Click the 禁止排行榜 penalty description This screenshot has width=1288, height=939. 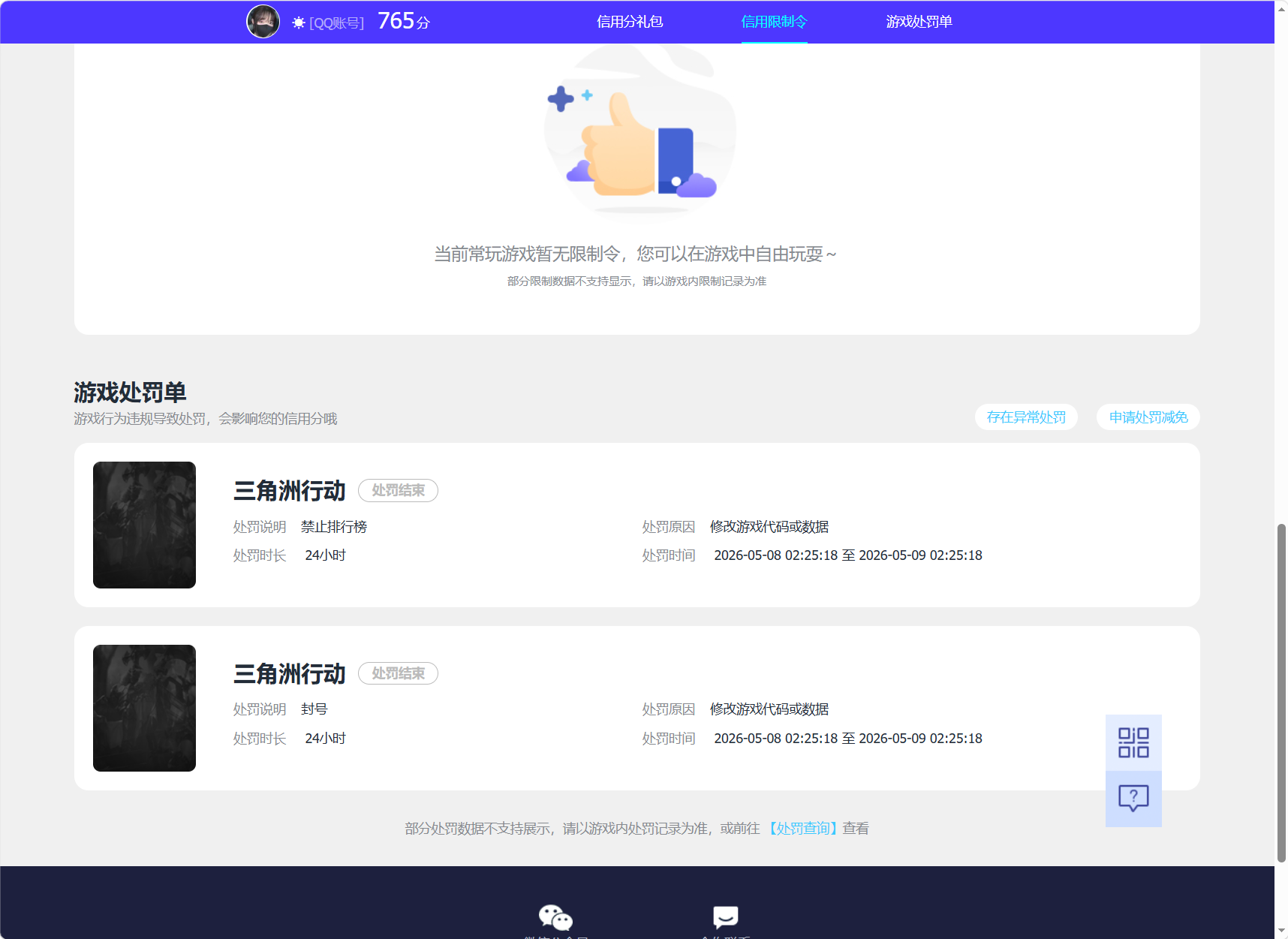[x=334, y=527]
